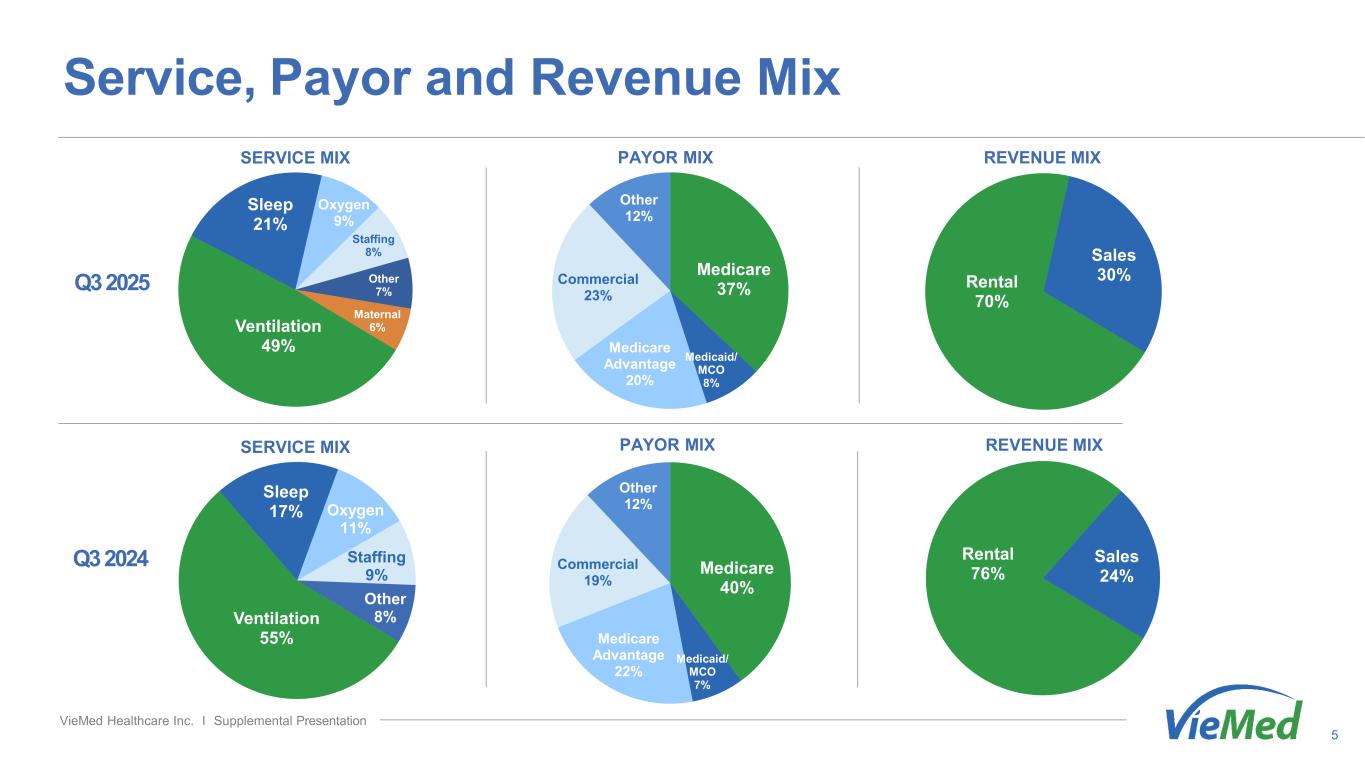Select the Sales 30% slice

coord(1110,265)
